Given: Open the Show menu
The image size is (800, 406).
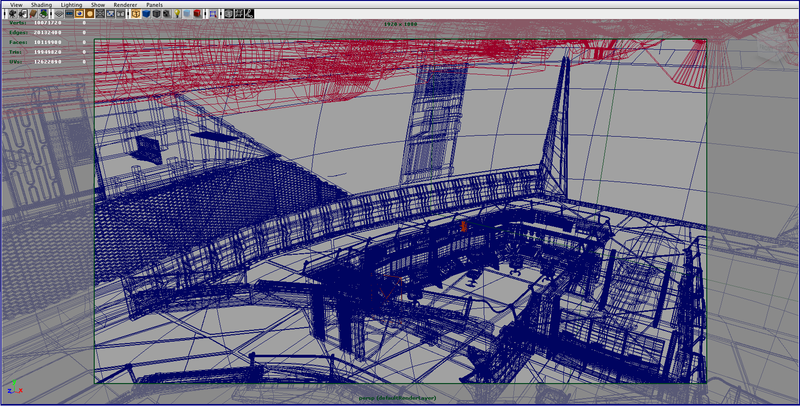Looking at the screenshot, I should (x=98, y=5).
